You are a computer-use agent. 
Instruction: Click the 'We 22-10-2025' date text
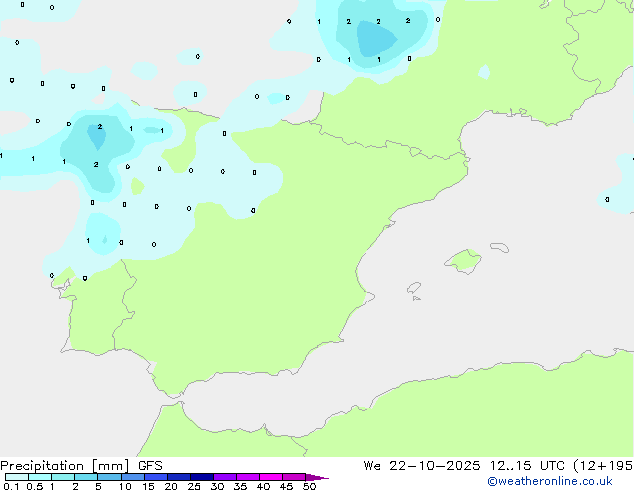pos(422,466)
